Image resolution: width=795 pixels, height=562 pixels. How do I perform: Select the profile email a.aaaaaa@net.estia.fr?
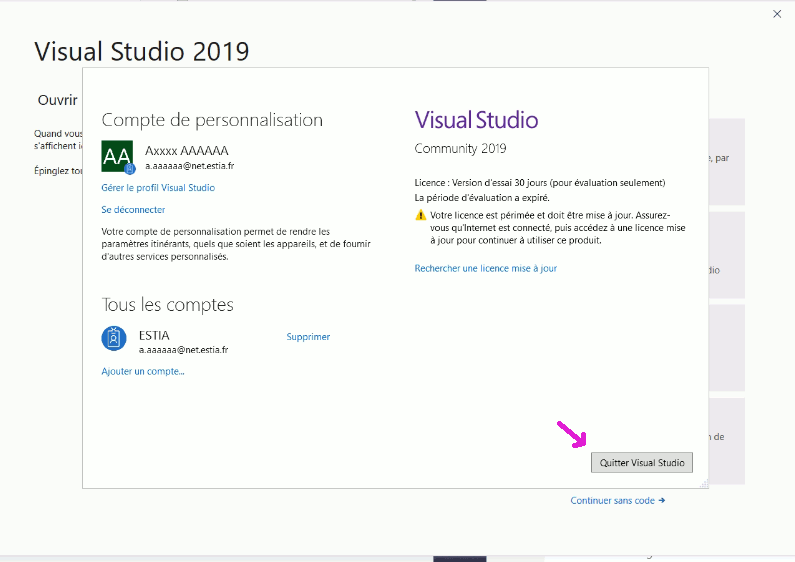tap(190, 166)
